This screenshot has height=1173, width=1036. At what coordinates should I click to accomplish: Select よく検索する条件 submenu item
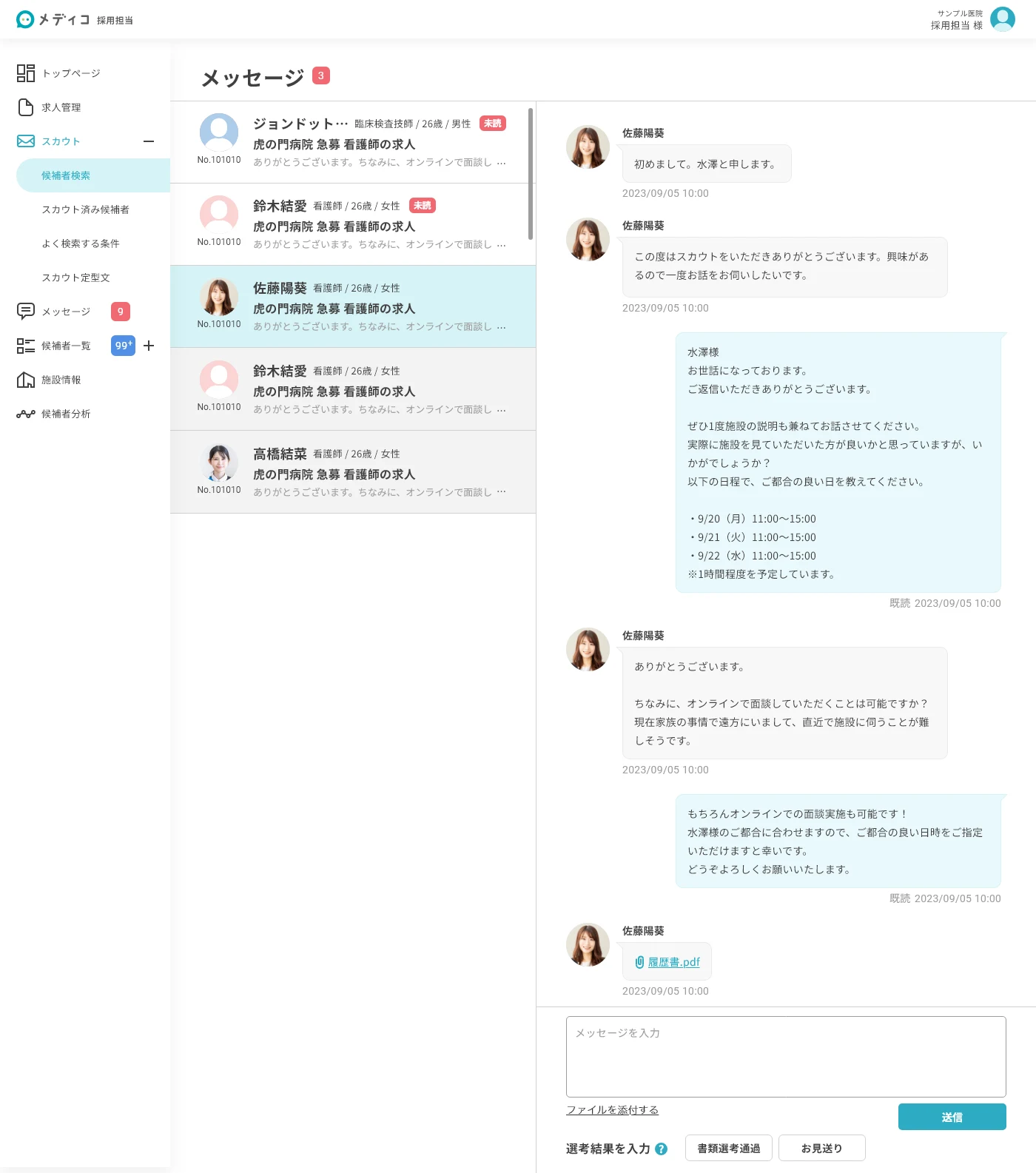81,243
